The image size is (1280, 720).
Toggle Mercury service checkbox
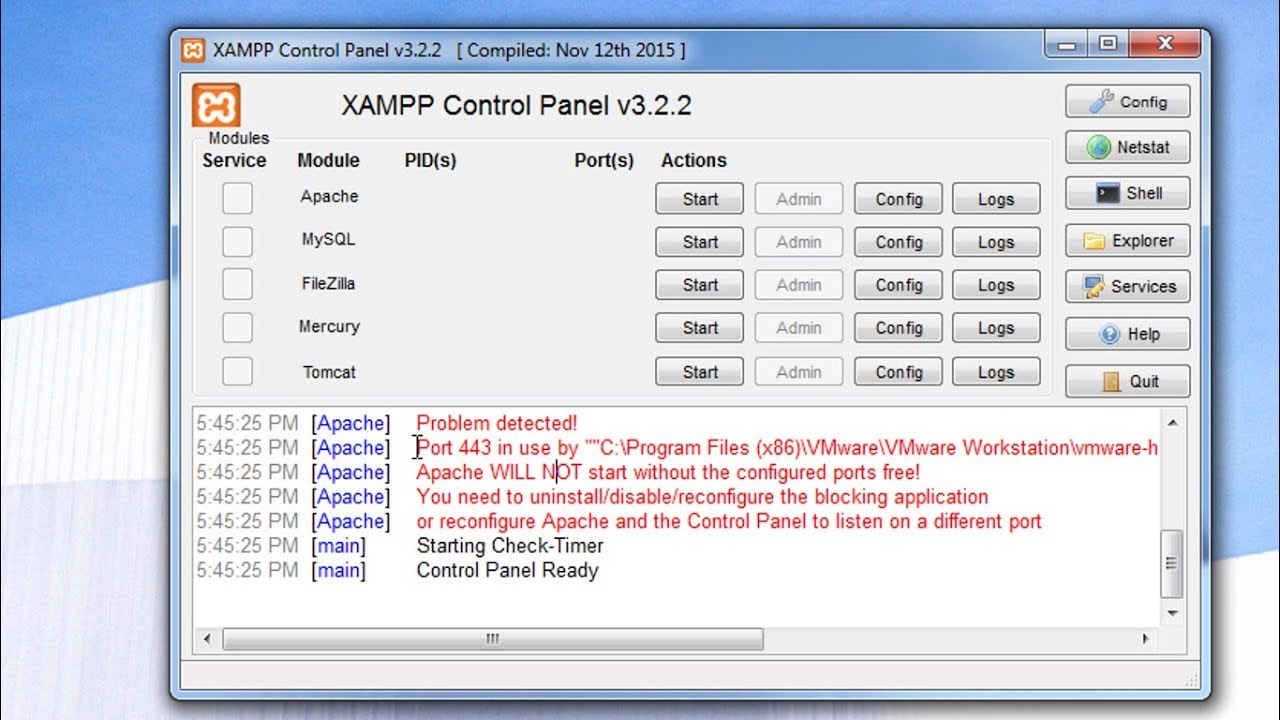(237, 327)
